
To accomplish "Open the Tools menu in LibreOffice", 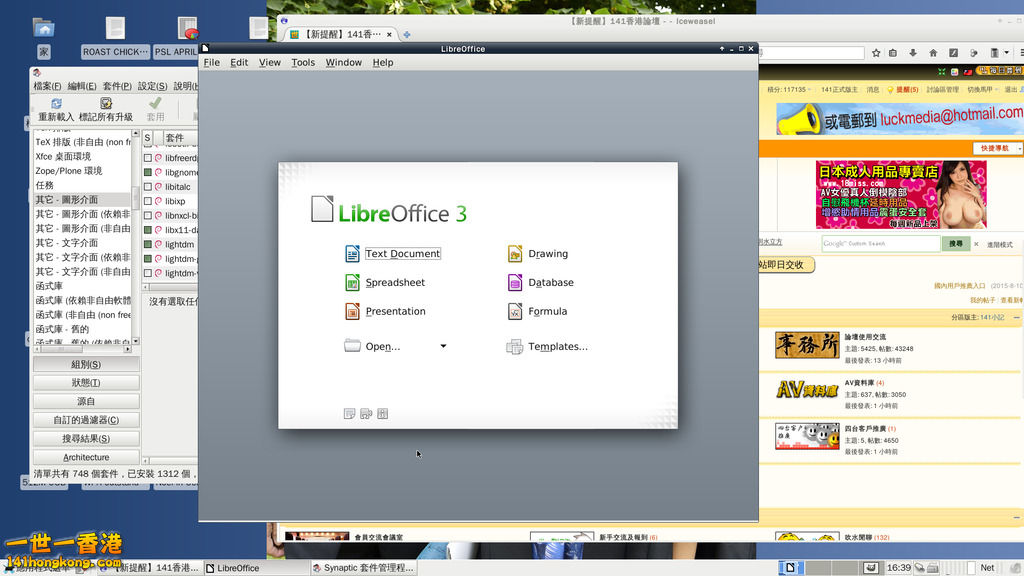I will click(x=303, y=63).
